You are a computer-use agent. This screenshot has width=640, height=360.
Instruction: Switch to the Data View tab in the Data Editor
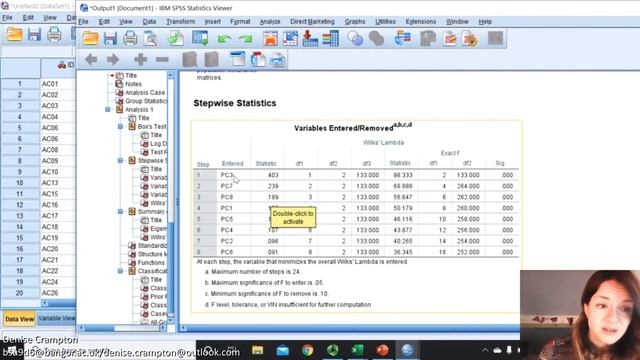(20, 319)
